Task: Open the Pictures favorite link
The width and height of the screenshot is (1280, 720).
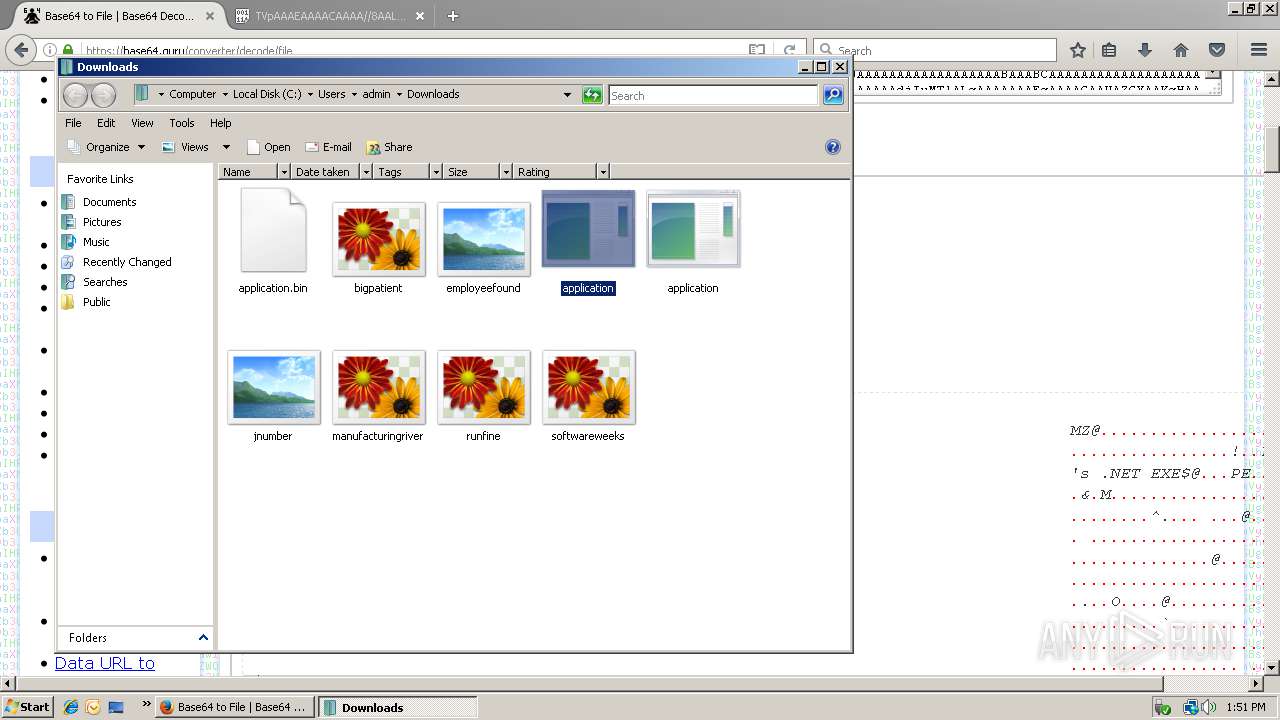Action: pyautogui.click(x=102, y=222)
